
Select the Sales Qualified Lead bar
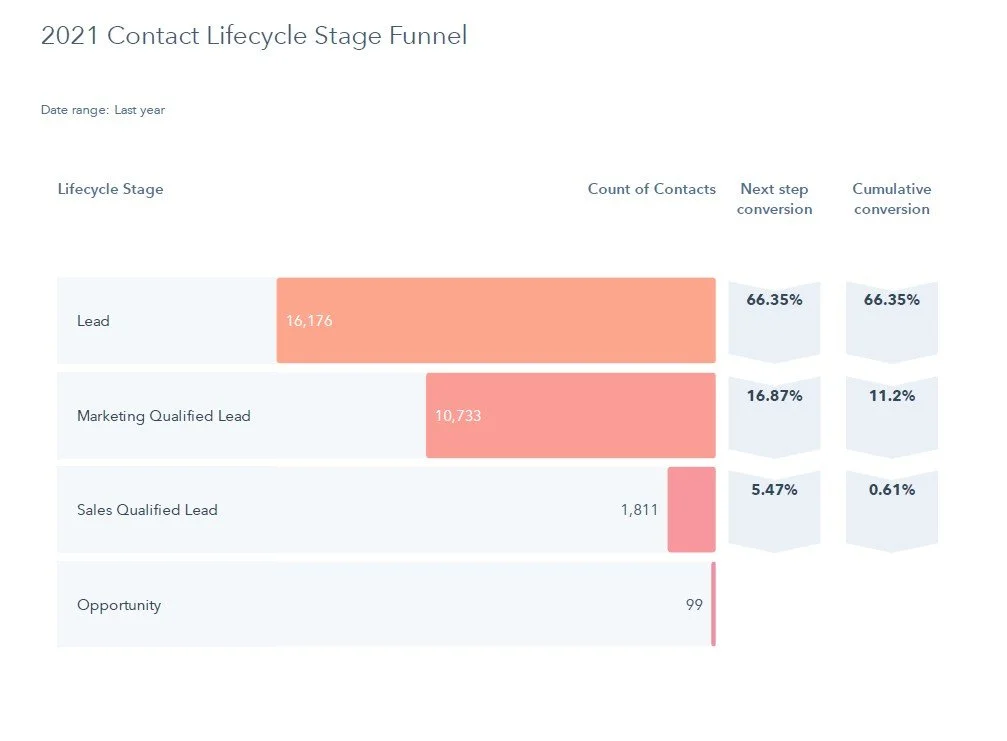691,509
